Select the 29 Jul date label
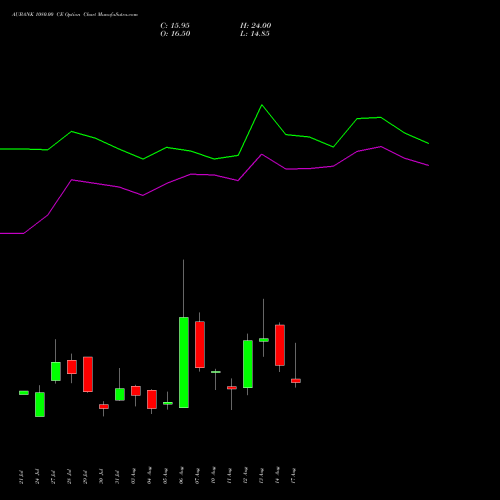500x500 pixels. click(85, 476)
